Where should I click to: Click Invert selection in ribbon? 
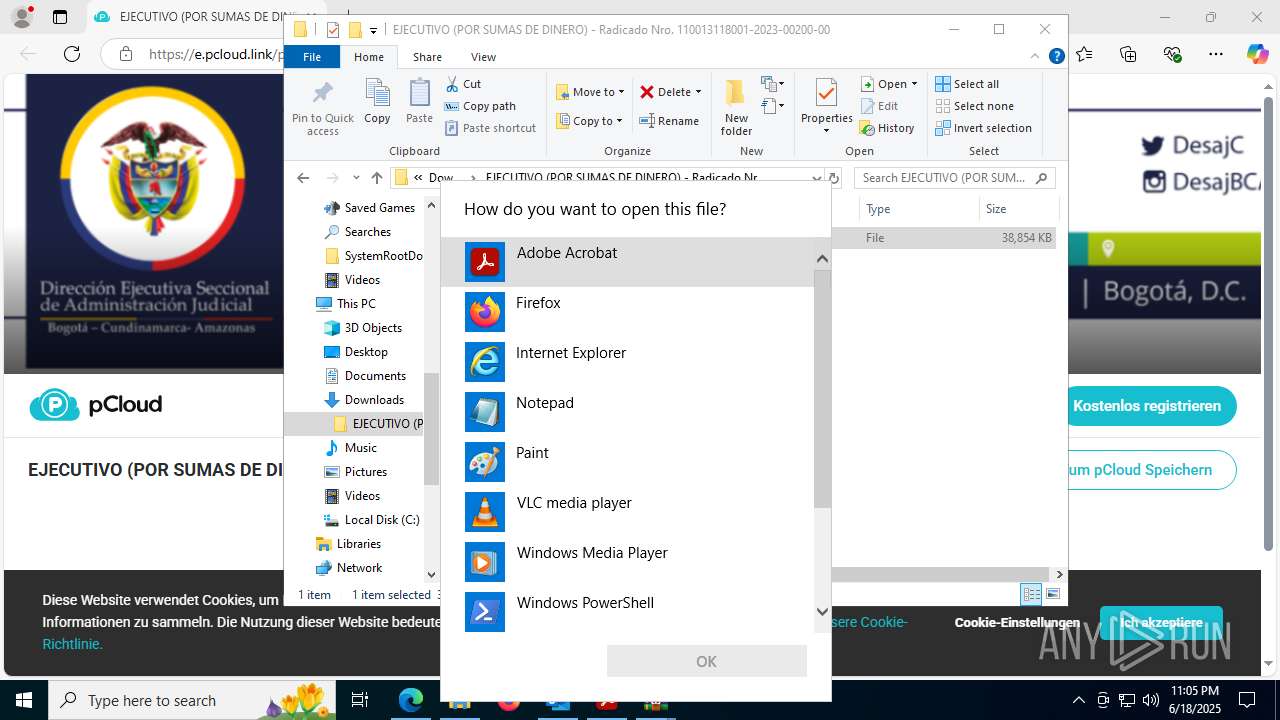pyautogui.click(x=983, y=128)
